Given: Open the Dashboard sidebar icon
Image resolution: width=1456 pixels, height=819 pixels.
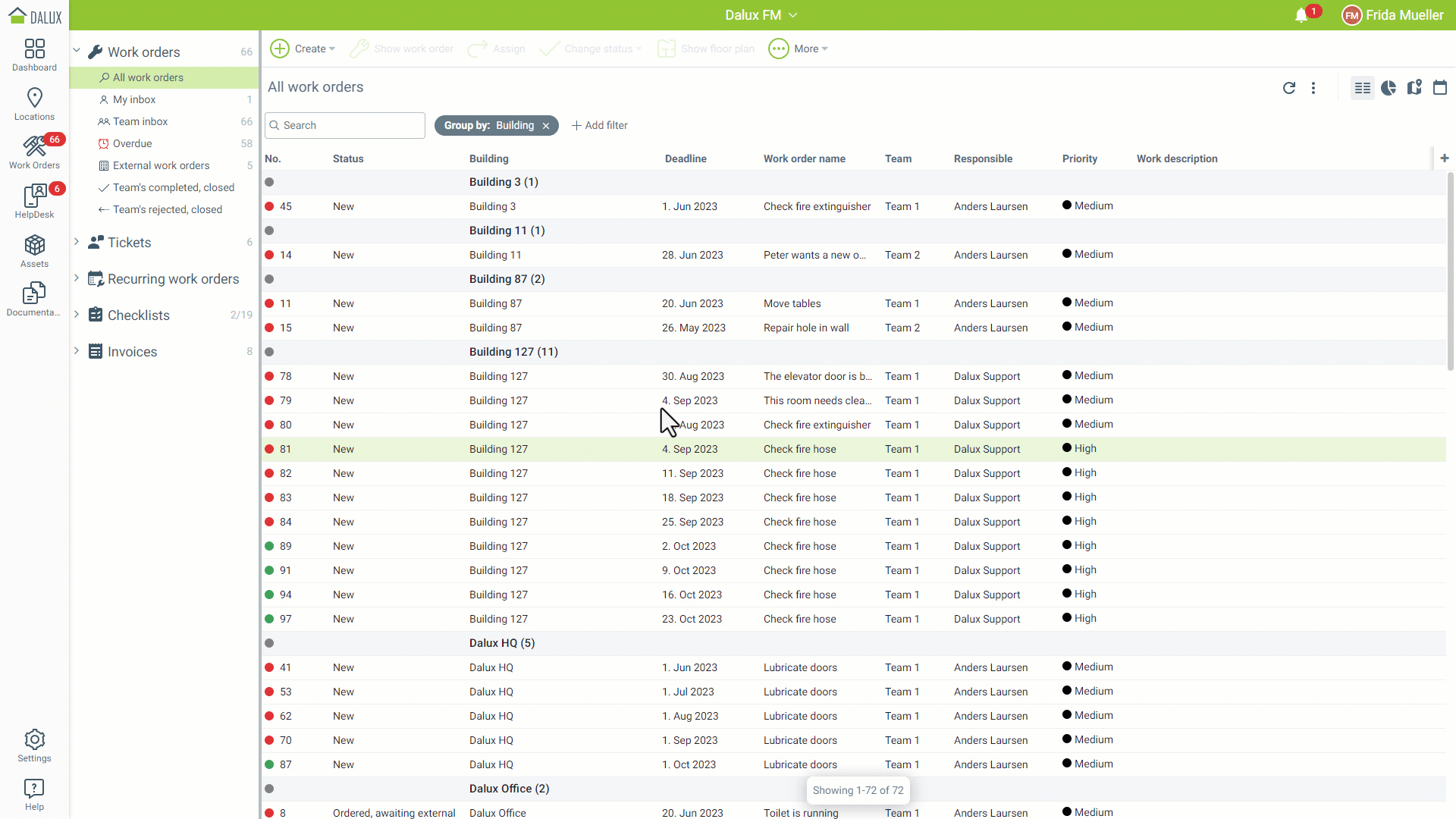Looking at the screenshot, I should (34, 55).
